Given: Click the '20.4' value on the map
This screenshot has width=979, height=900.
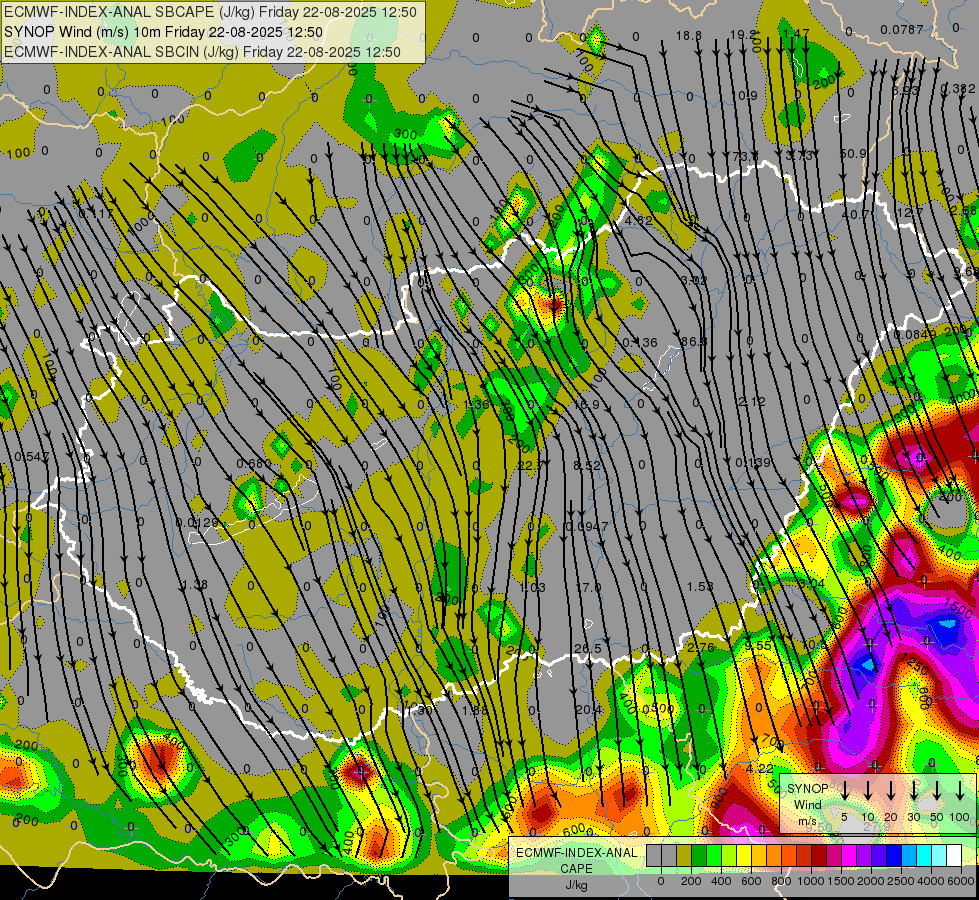Looking at the screenshot, I should click(589, 710).
